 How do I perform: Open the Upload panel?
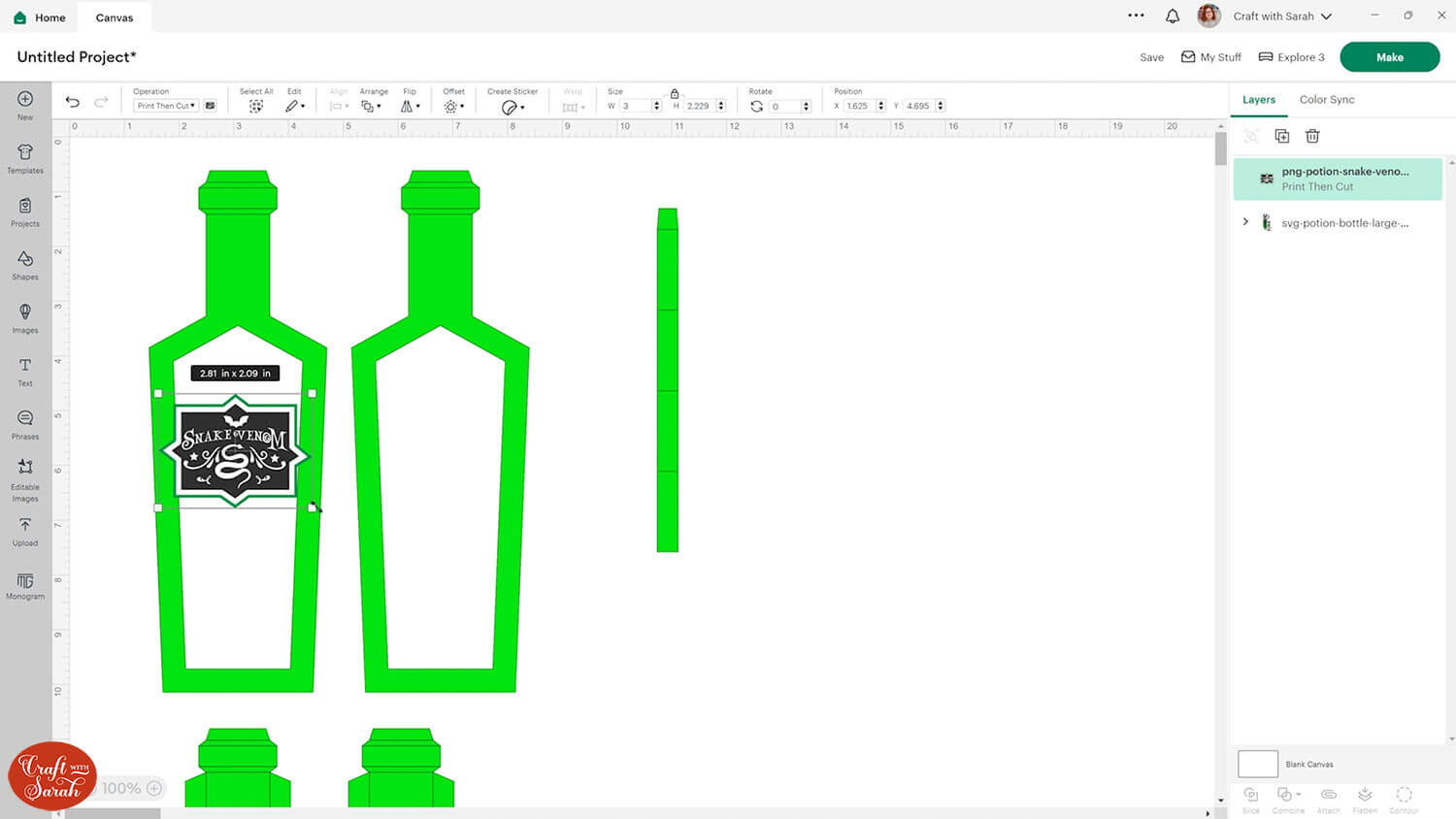pos(25,530)
